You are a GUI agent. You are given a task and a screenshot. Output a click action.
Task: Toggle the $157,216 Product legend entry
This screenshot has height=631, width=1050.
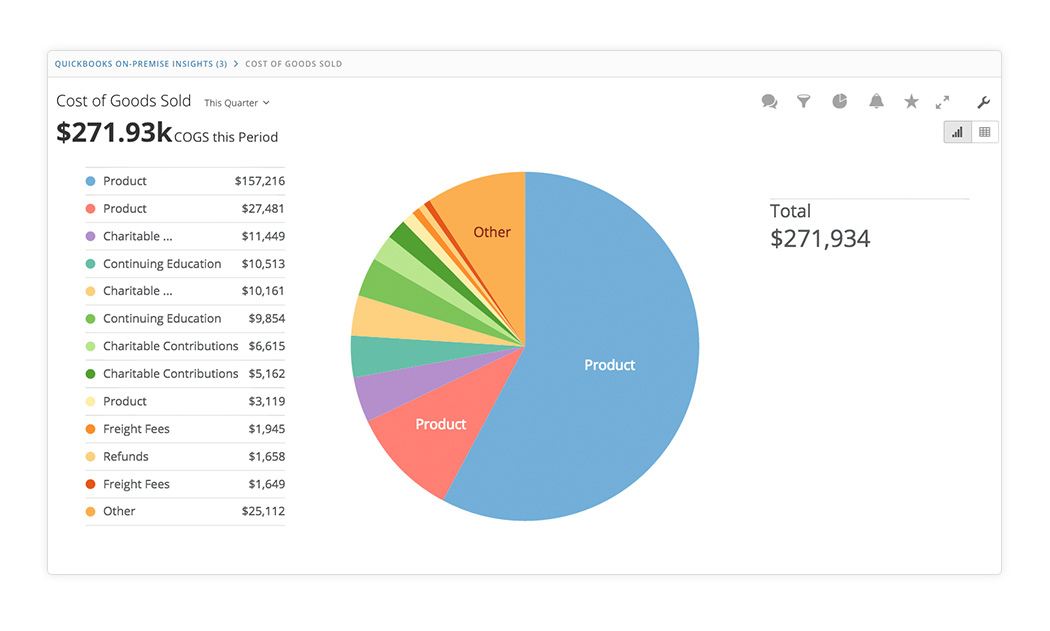tap(185, 181)
